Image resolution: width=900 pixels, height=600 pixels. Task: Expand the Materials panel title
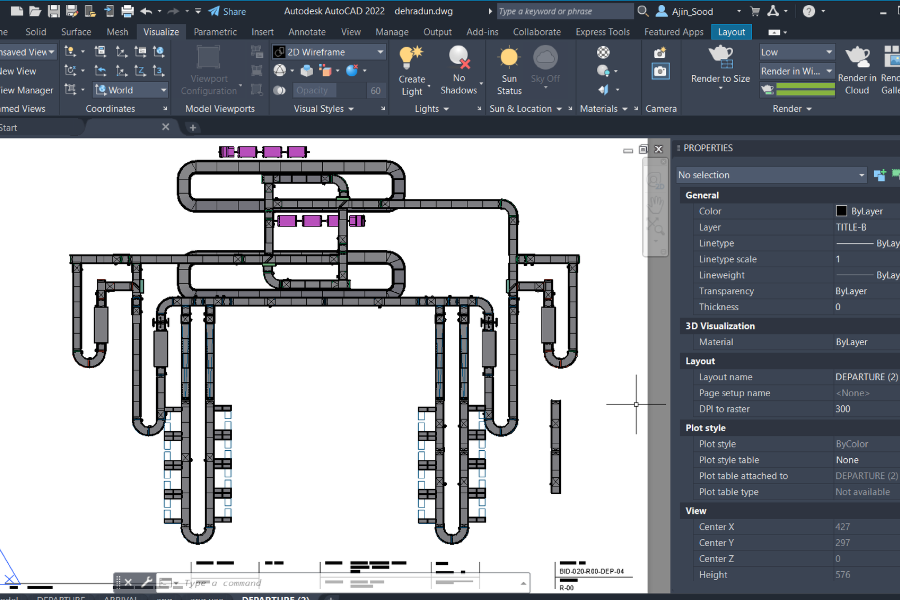click(x=603, y=109)
